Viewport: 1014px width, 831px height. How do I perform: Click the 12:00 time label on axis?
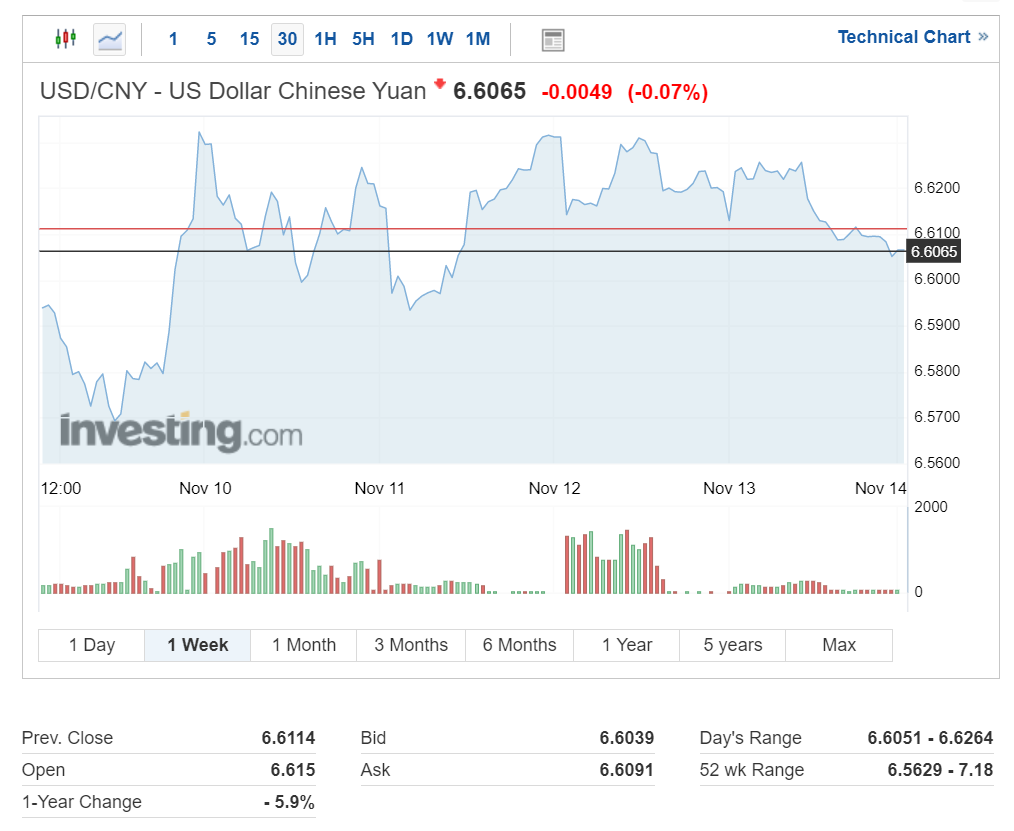pos(61,488)
